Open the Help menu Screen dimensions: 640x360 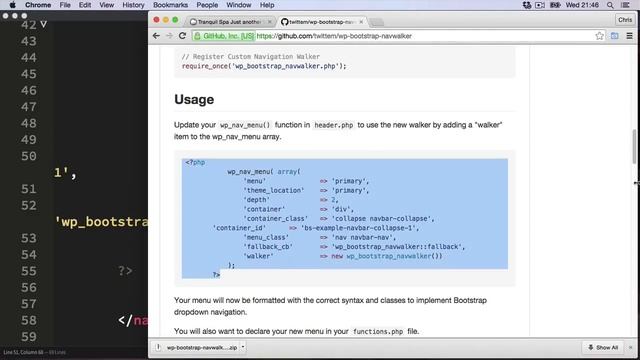click(x=267, y=5)
